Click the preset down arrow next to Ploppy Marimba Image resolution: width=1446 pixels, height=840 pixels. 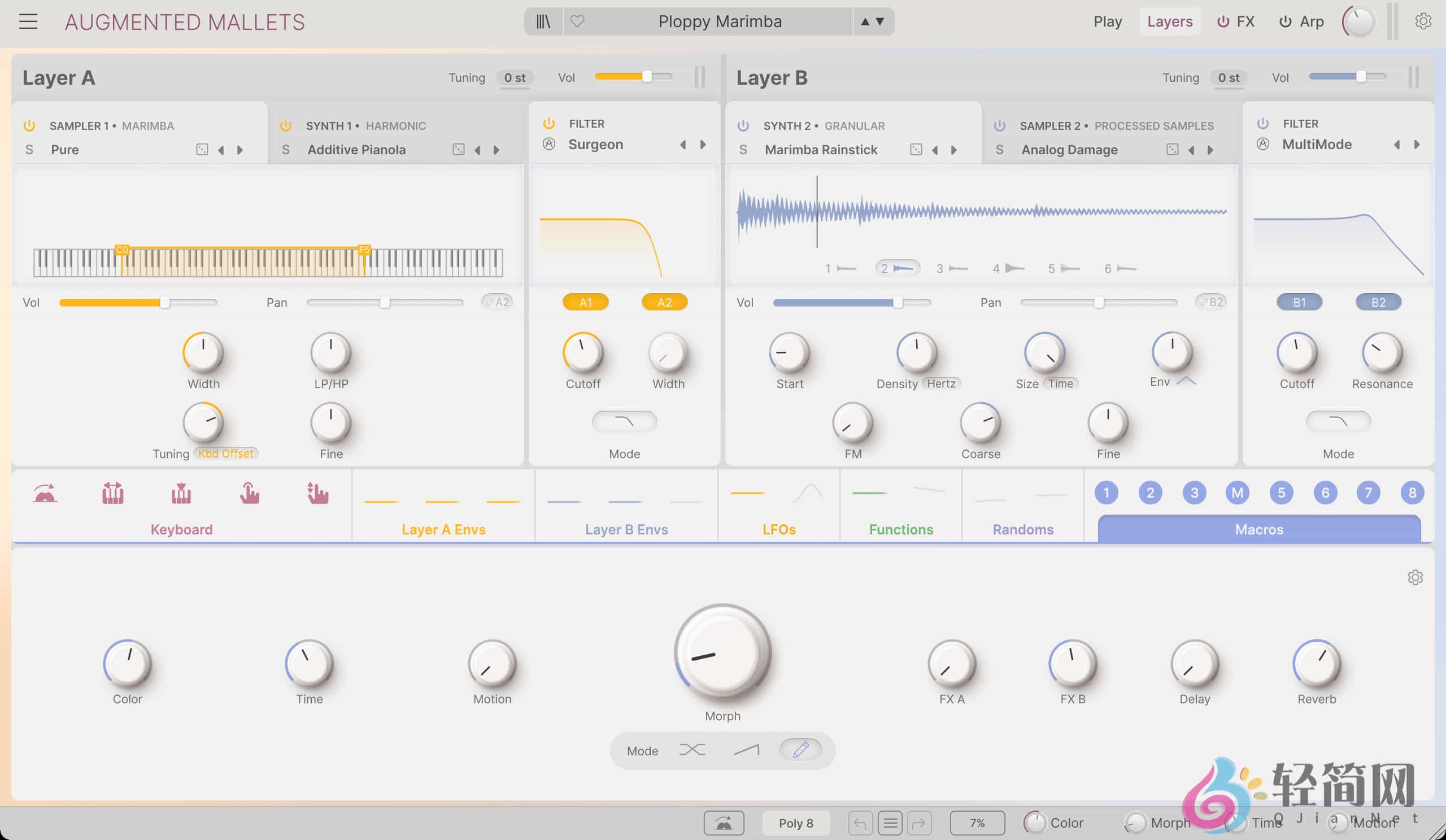click(x=879, y=21)
